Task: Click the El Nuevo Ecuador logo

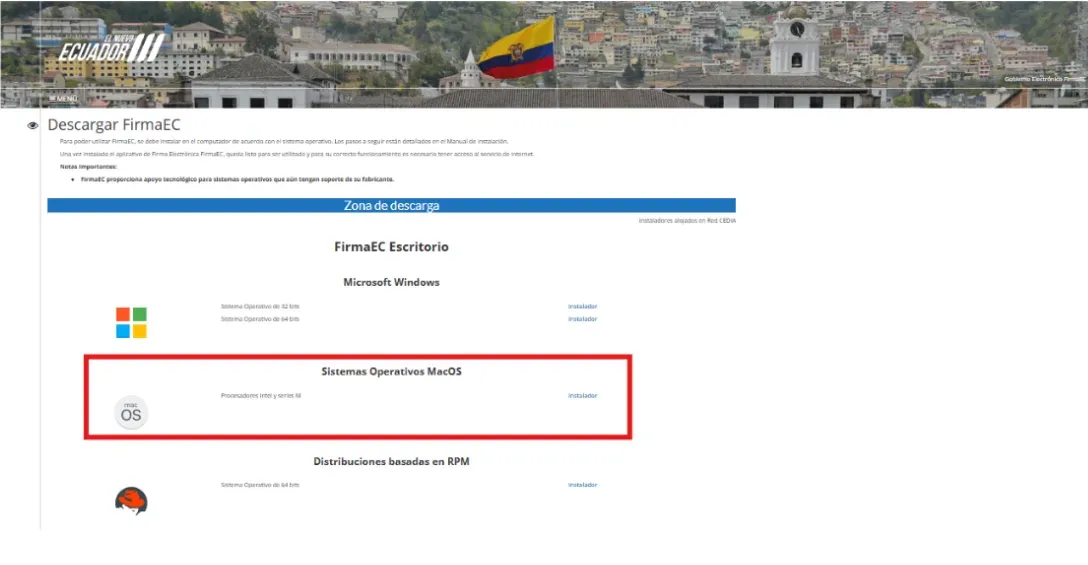Action: pyautogui.click(x=111, y=48)
